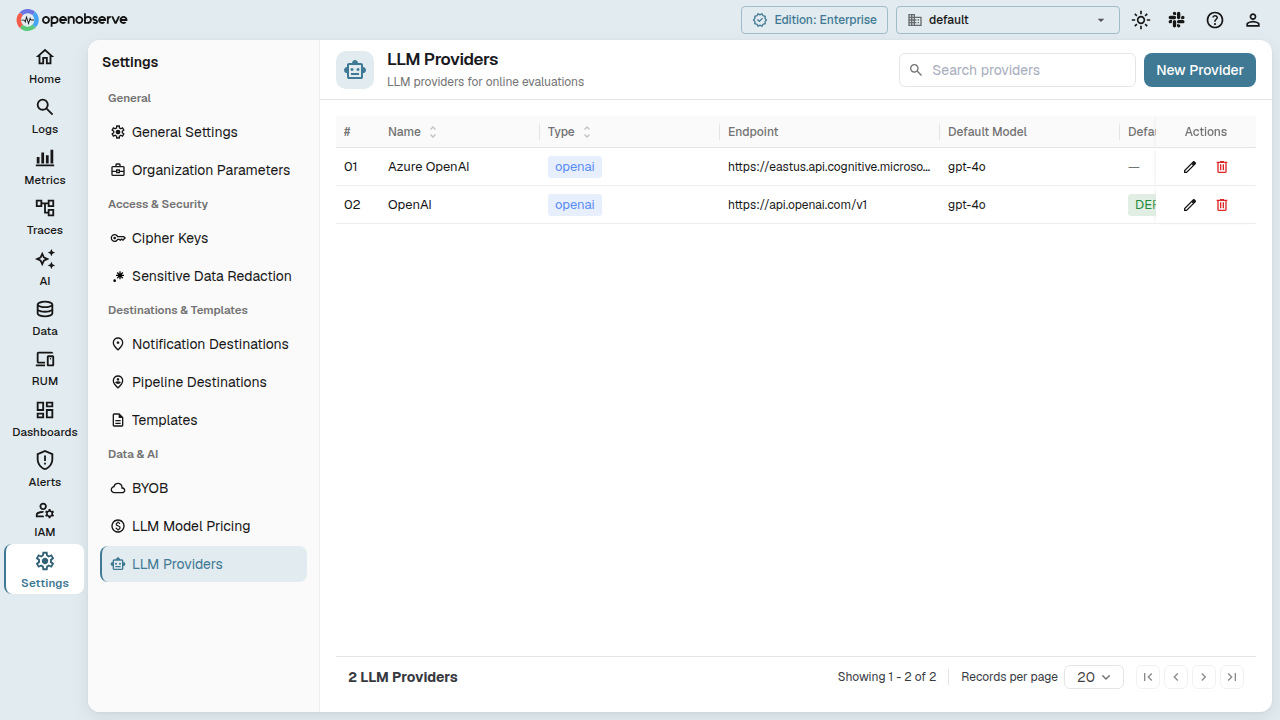
Task: Change records per page dropdown
Action: [1094, 677]
